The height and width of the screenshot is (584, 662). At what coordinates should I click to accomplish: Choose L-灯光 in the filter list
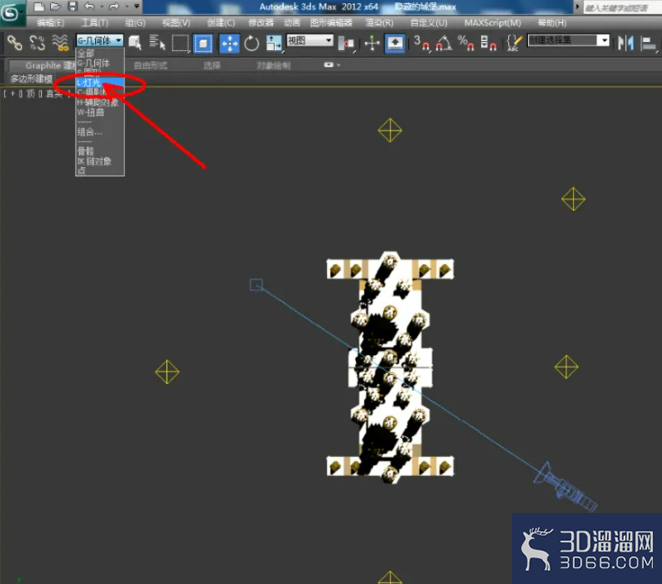(100, 83)
